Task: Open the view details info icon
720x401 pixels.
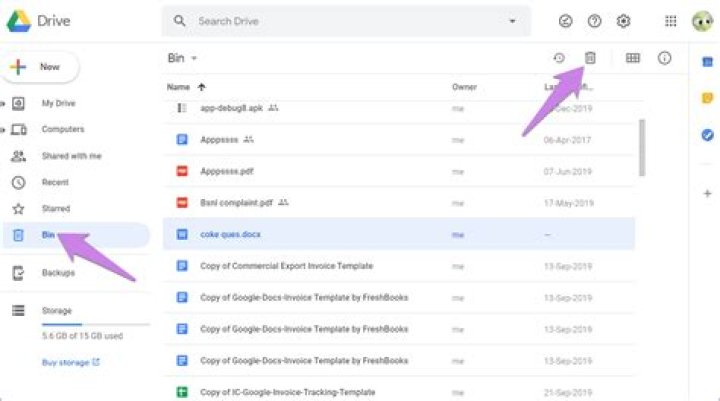Action: 664,58
